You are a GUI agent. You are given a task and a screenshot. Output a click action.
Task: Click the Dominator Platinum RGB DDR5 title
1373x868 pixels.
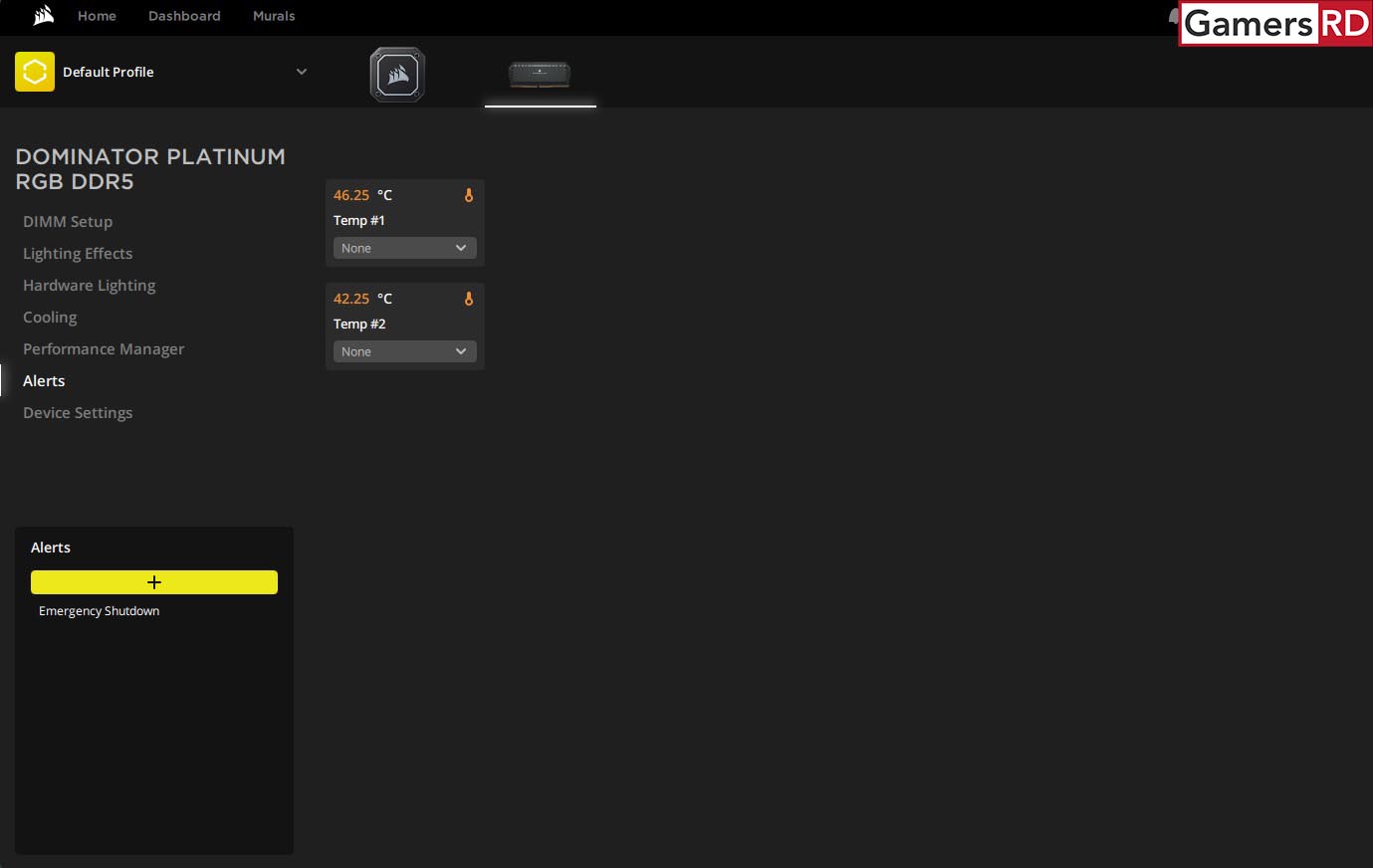click(x=150, y=169)
